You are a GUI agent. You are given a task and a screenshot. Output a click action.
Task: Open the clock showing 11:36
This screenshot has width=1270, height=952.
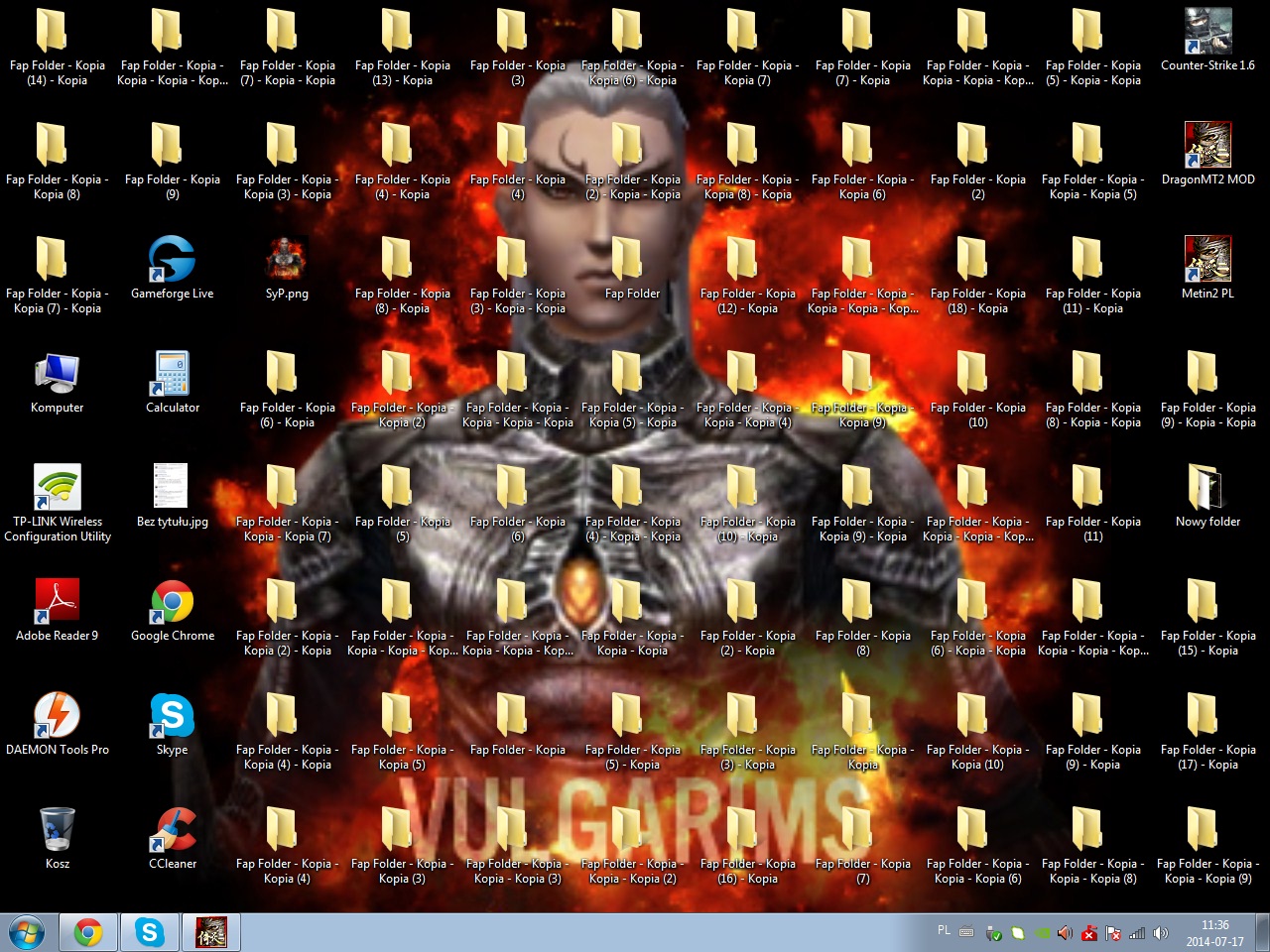(1215, 933)
